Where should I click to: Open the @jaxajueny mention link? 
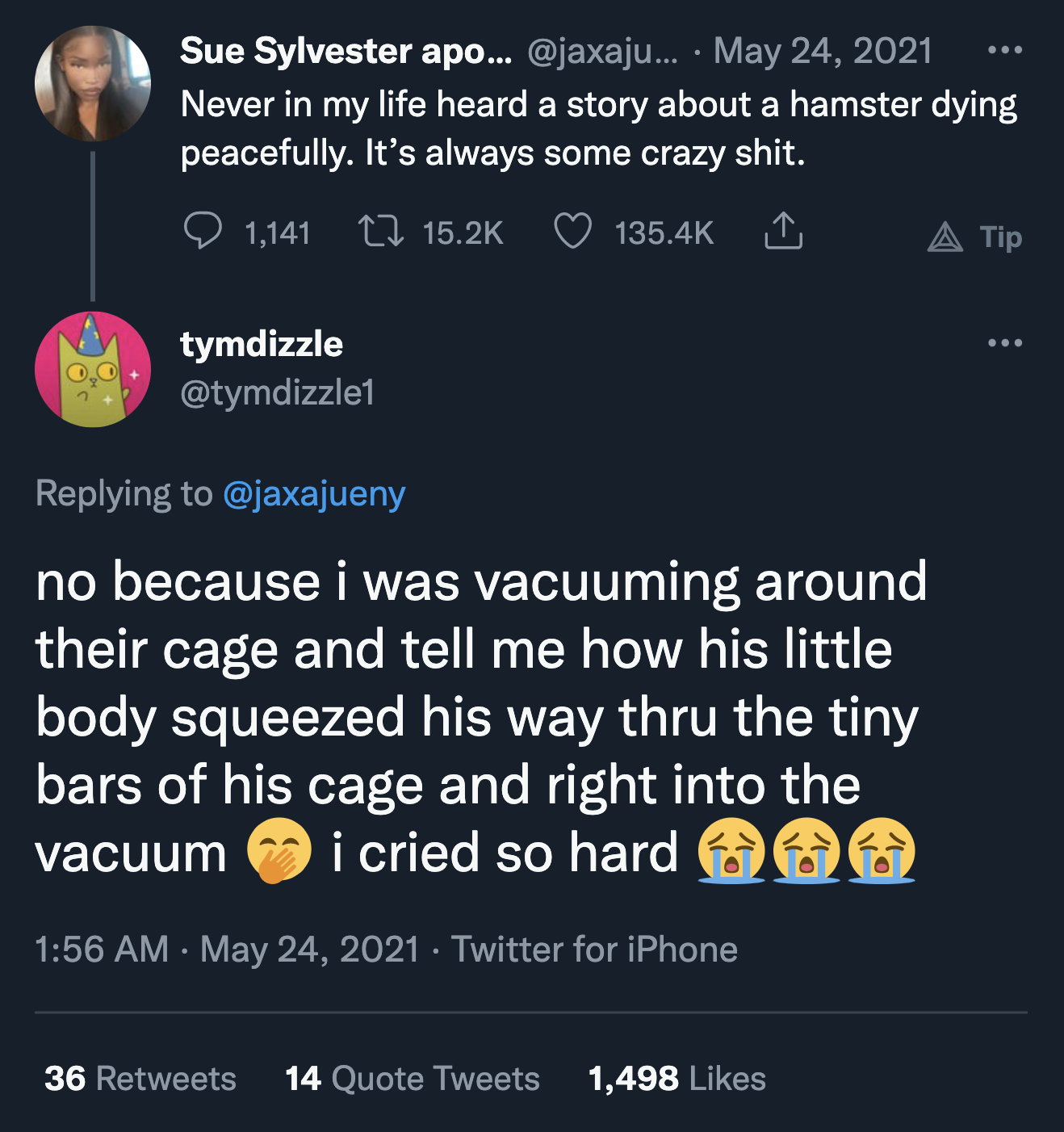tap(314, 495)
